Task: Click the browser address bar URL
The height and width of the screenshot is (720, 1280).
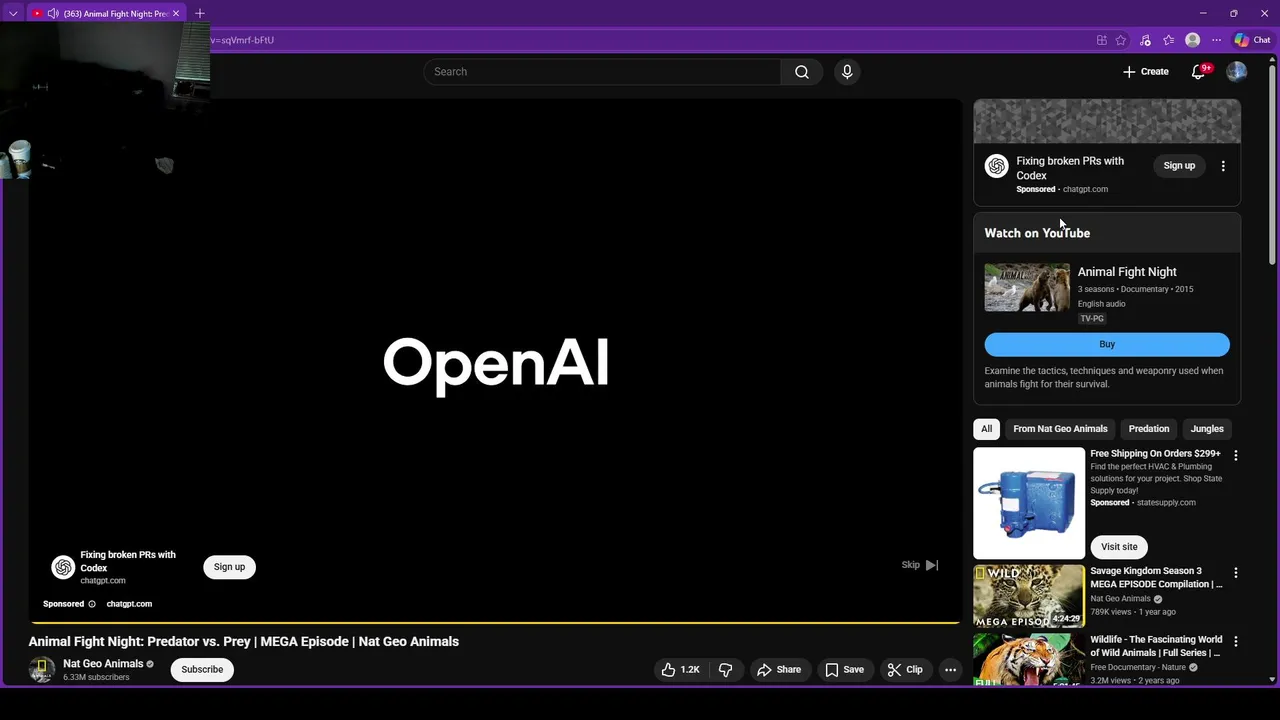Action: (242, 40)
